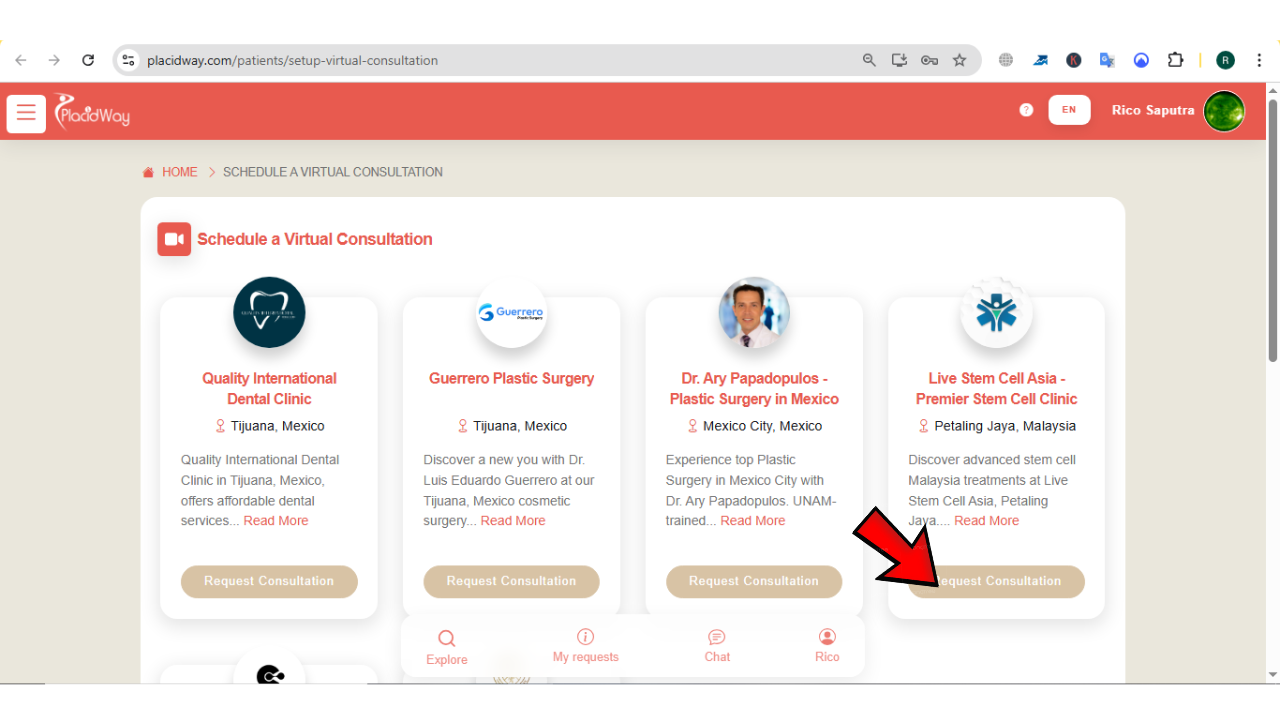The width and height of the screenshot is (1280, 720).
Task: Open the browser extensions puzzle menu
Action: click(x=1175, y=59)
